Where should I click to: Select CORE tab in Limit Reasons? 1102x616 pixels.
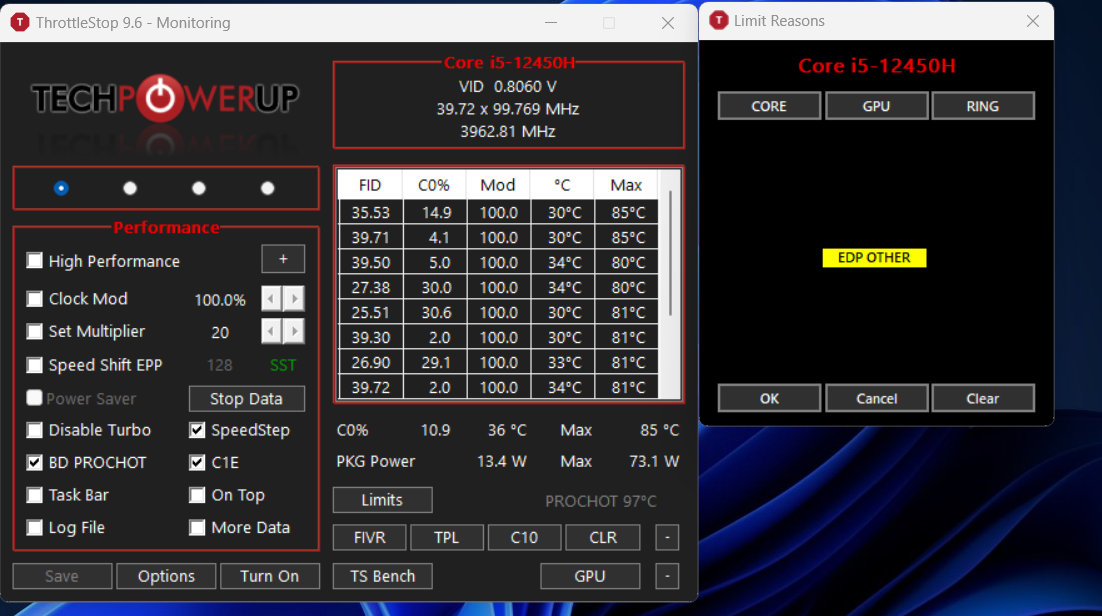[769, 106]
